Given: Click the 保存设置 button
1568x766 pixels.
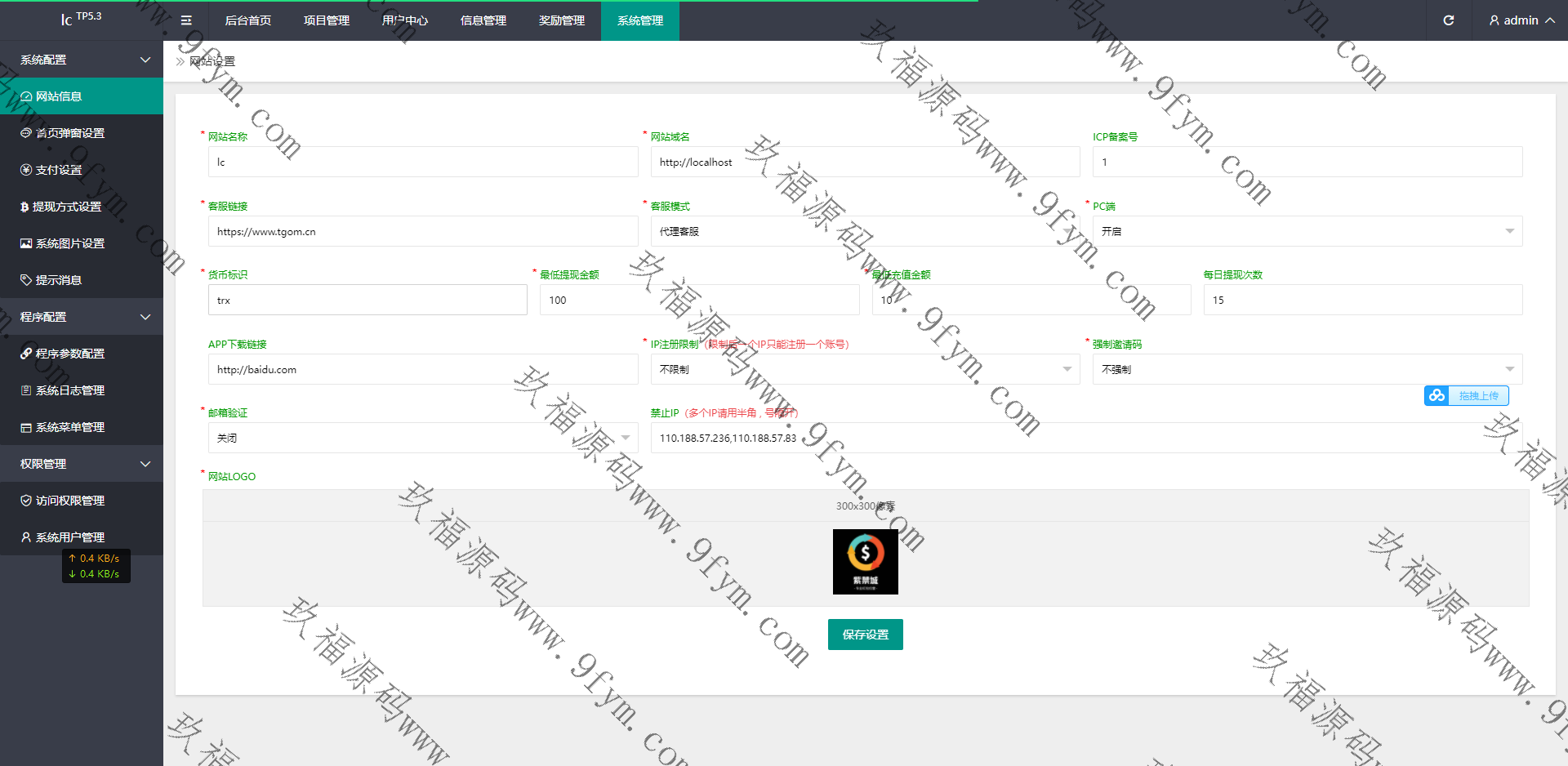Looking at the screenshot, I should 865,635.
